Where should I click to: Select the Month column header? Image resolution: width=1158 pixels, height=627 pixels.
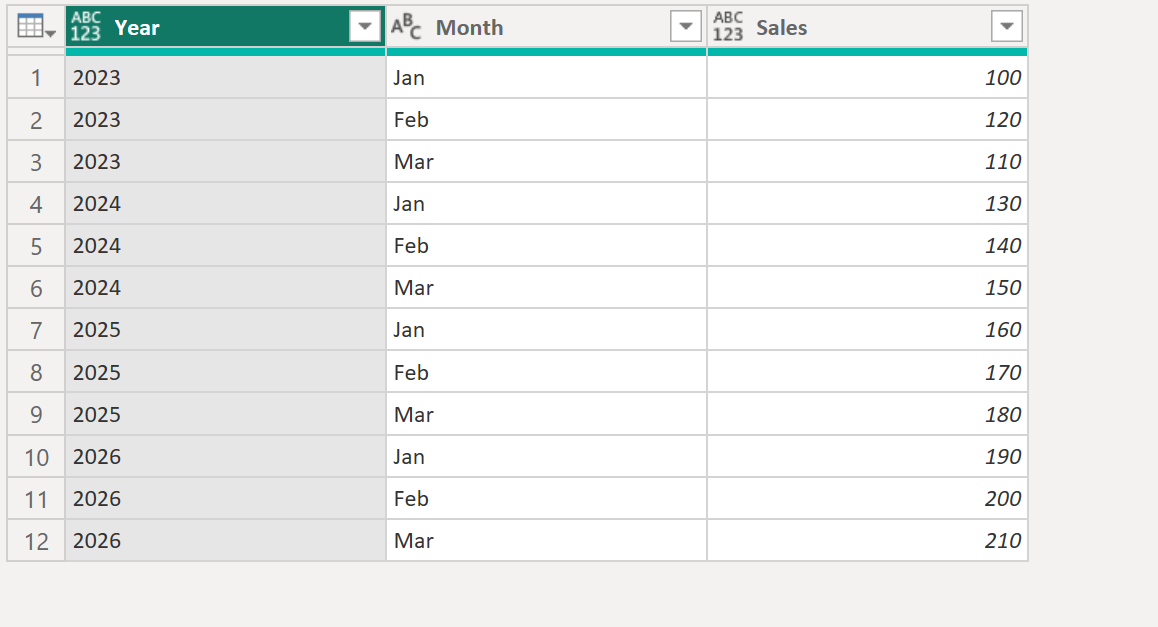469,27
